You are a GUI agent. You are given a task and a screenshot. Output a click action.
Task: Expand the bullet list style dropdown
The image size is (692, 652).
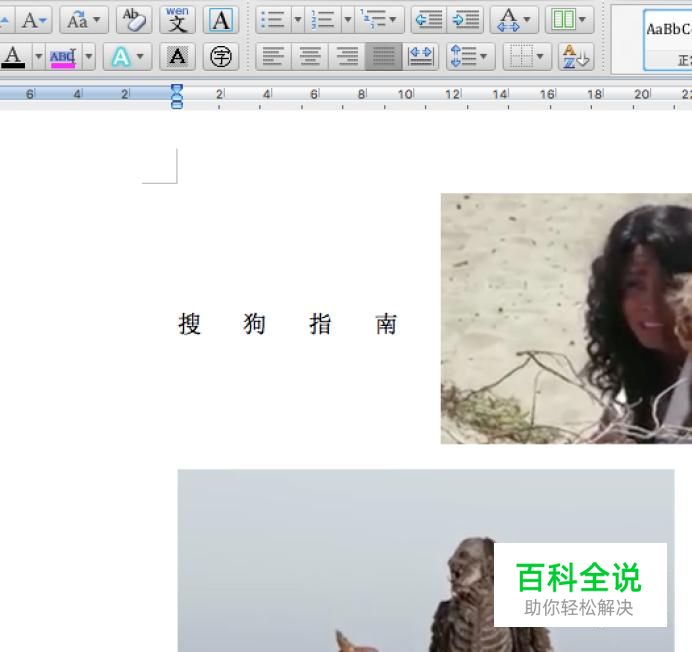click(x=297, y=20)
